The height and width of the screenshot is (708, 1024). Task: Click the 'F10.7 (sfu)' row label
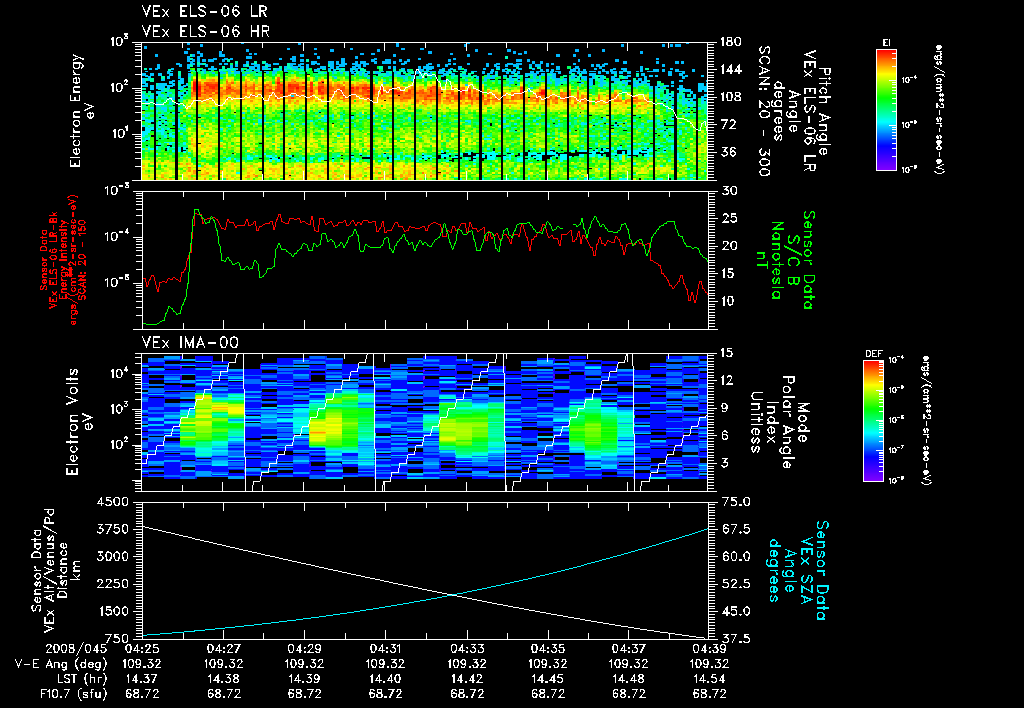pyautogui.click(x=72, y=694)
